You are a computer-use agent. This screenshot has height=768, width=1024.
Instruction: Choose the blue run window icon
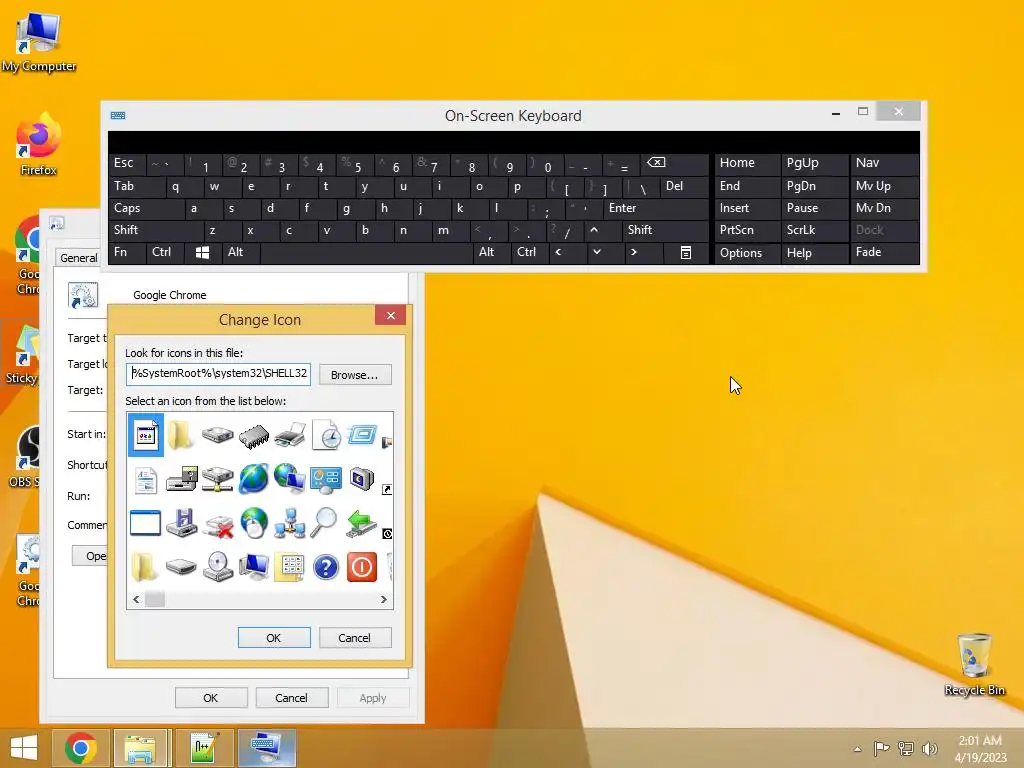pyautogui.click(x=362, y=434)
